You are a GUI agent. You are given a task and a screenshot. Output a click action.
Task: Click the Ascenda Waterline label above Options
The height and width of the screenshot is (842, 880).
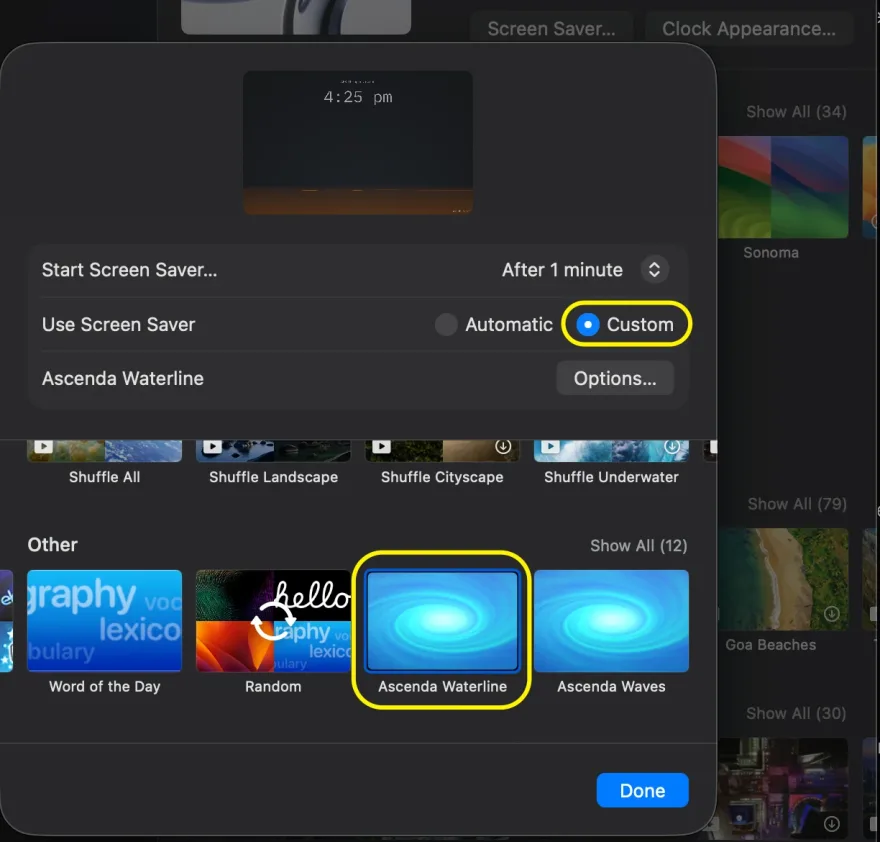[123, 378]
